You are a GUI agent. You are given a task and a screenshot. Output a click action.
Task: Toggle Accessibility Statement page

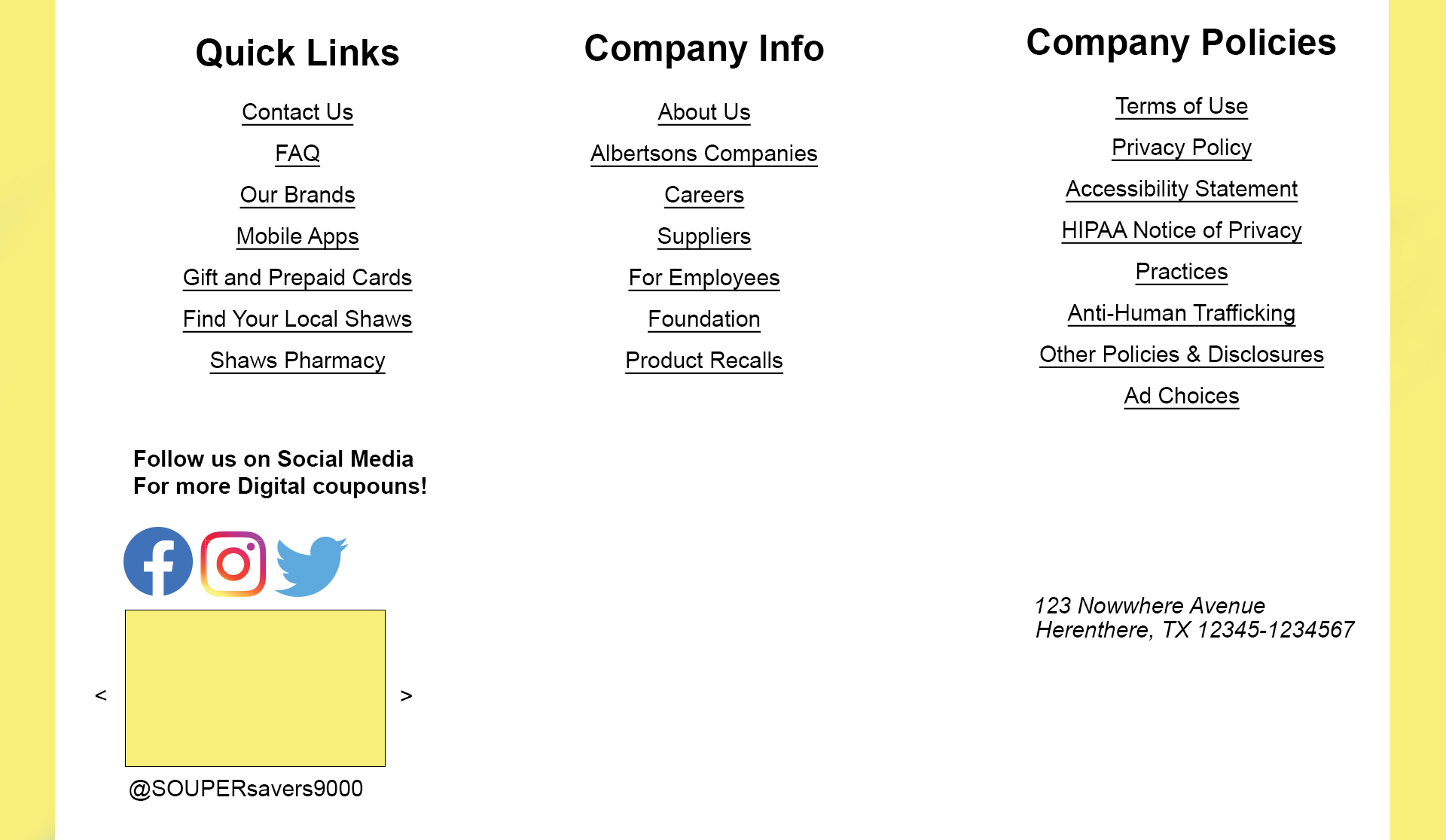1181,189
